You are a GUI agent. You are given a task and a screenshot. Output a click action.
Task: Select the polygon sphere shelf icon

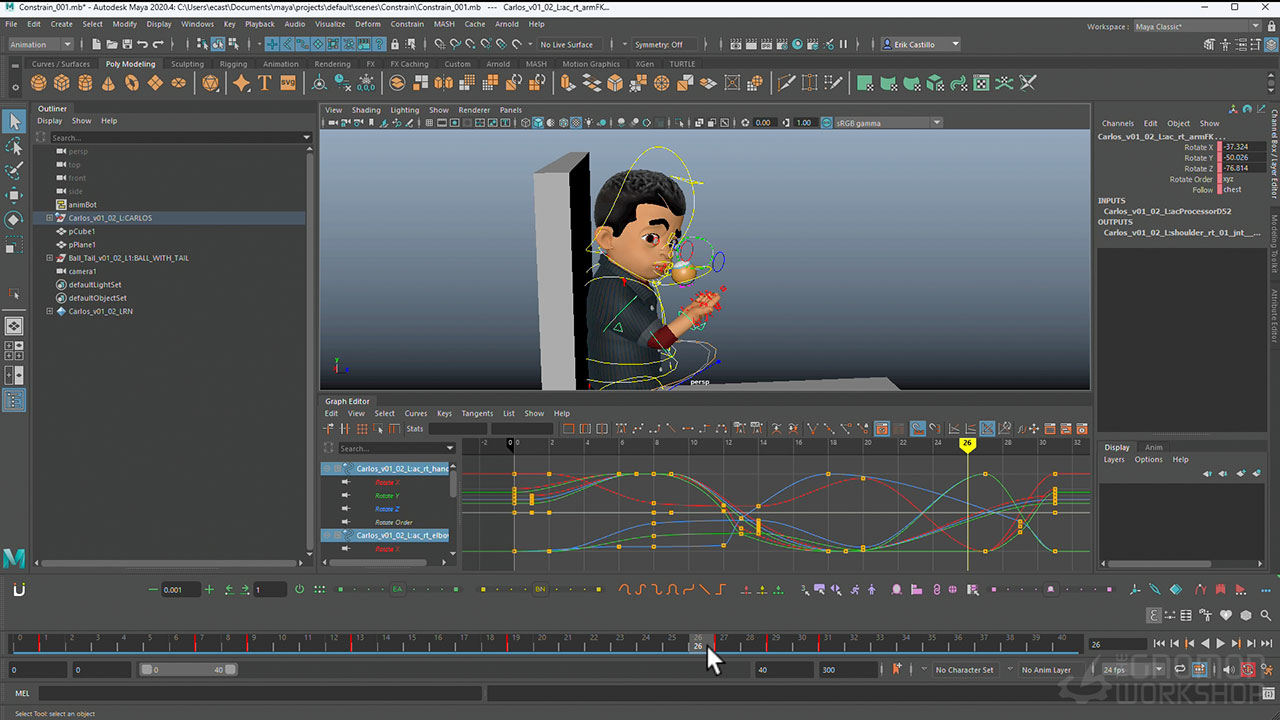pyautogui.click(x=38, y=83)
